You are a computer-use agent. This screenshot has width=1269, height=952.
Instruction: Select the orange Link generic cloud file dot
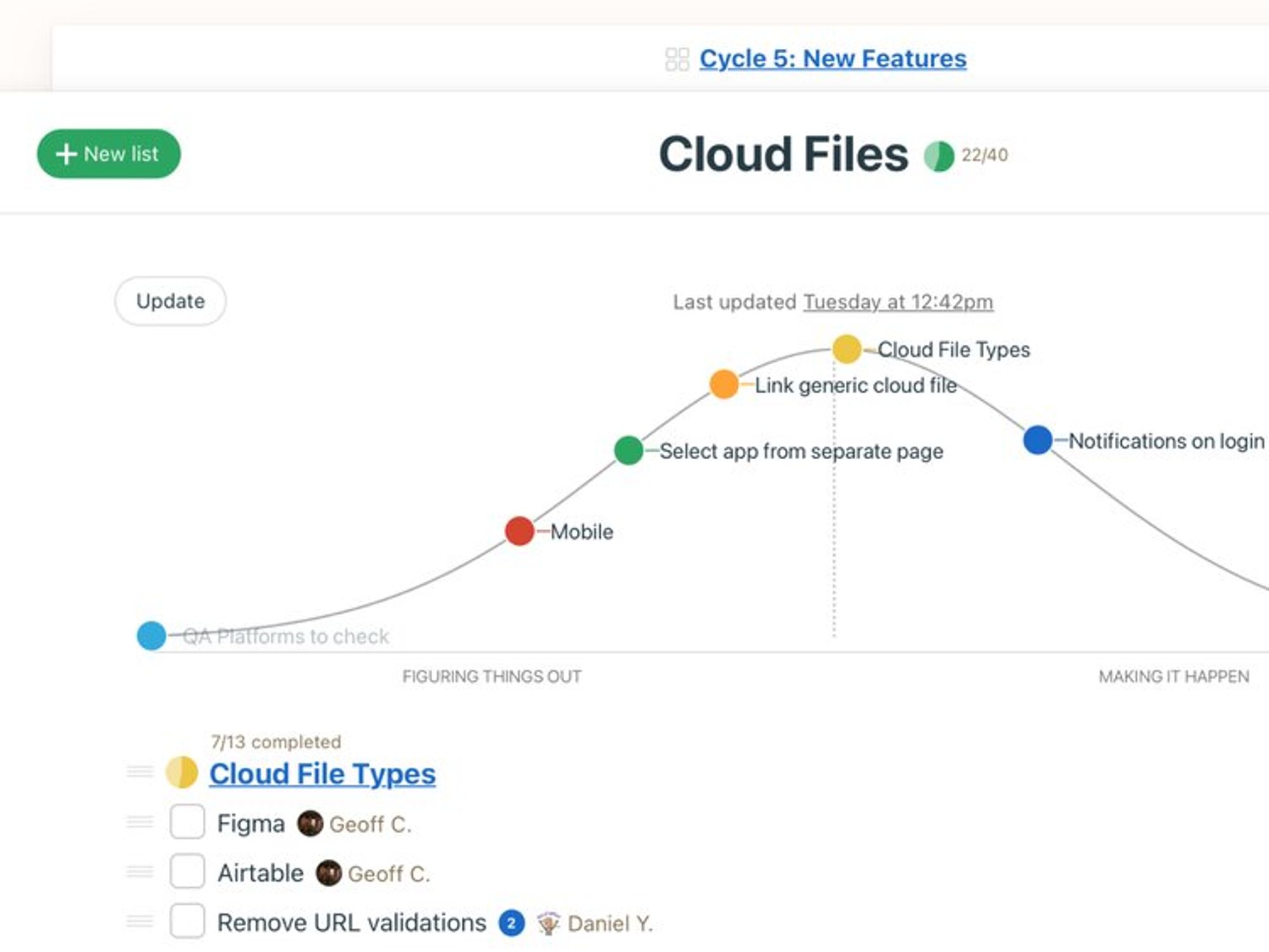click(724, 384)
